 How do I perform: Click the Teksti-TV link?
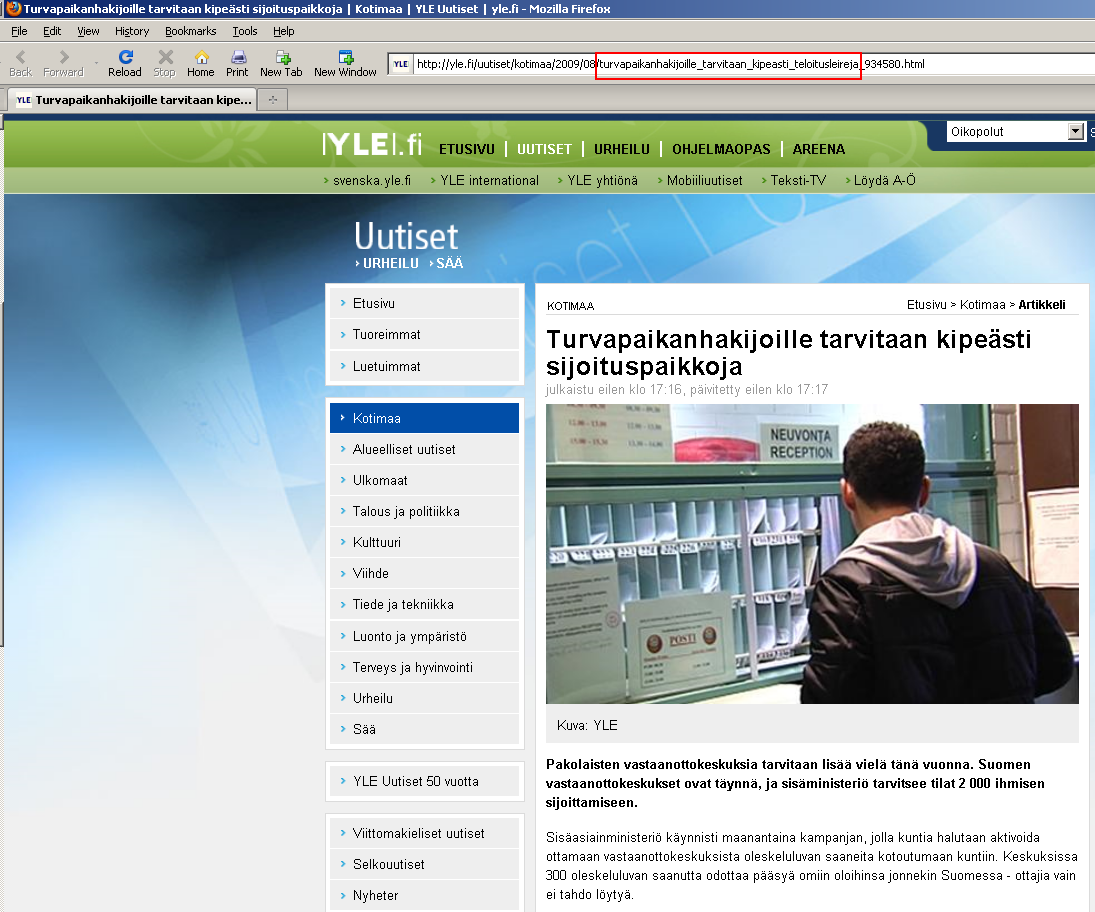pos(798,181)
